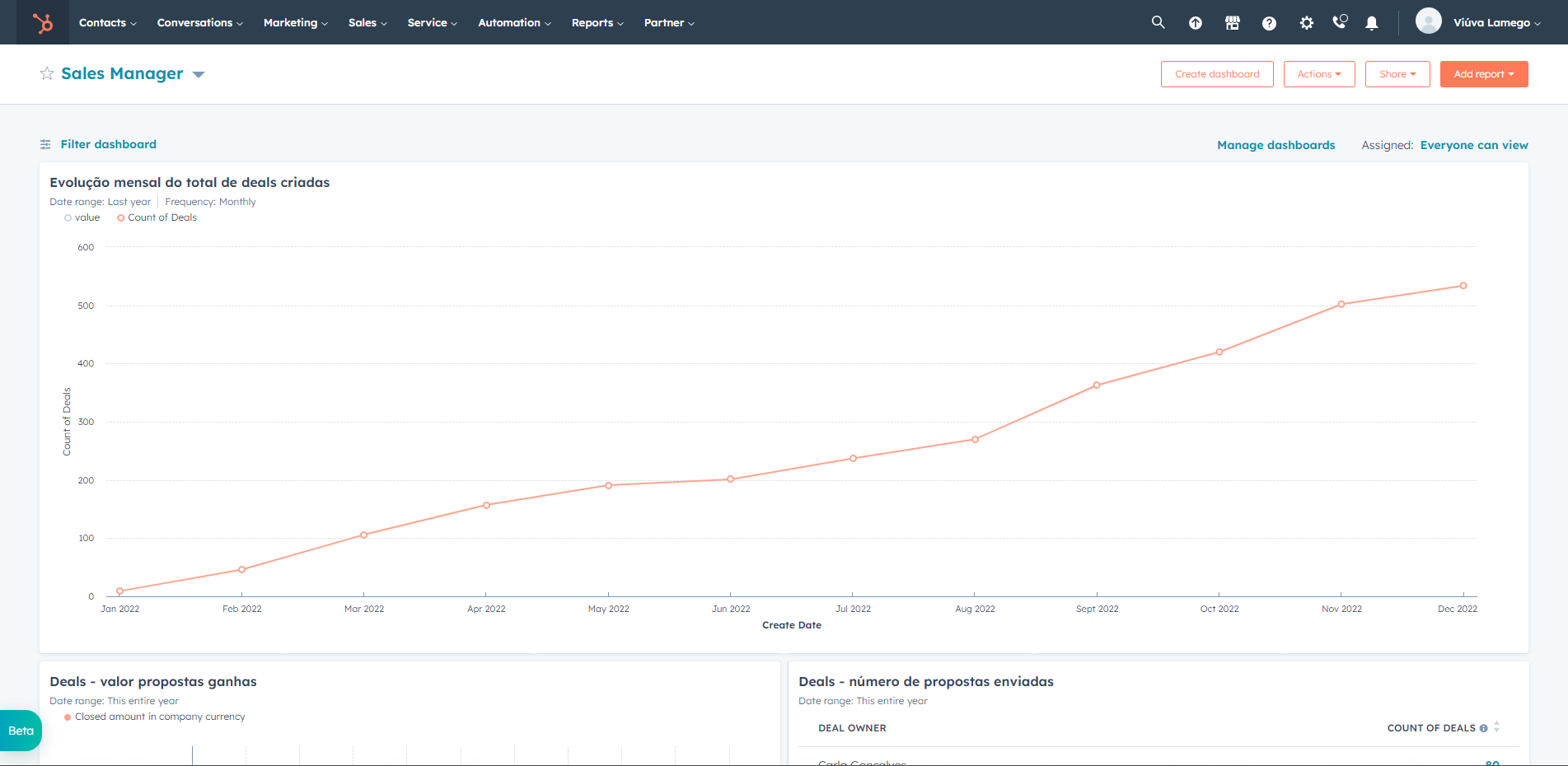The height and width of the screenshot is (766, 1568).
Task: Open the search magnifier icon
Action: (1158, 22)
